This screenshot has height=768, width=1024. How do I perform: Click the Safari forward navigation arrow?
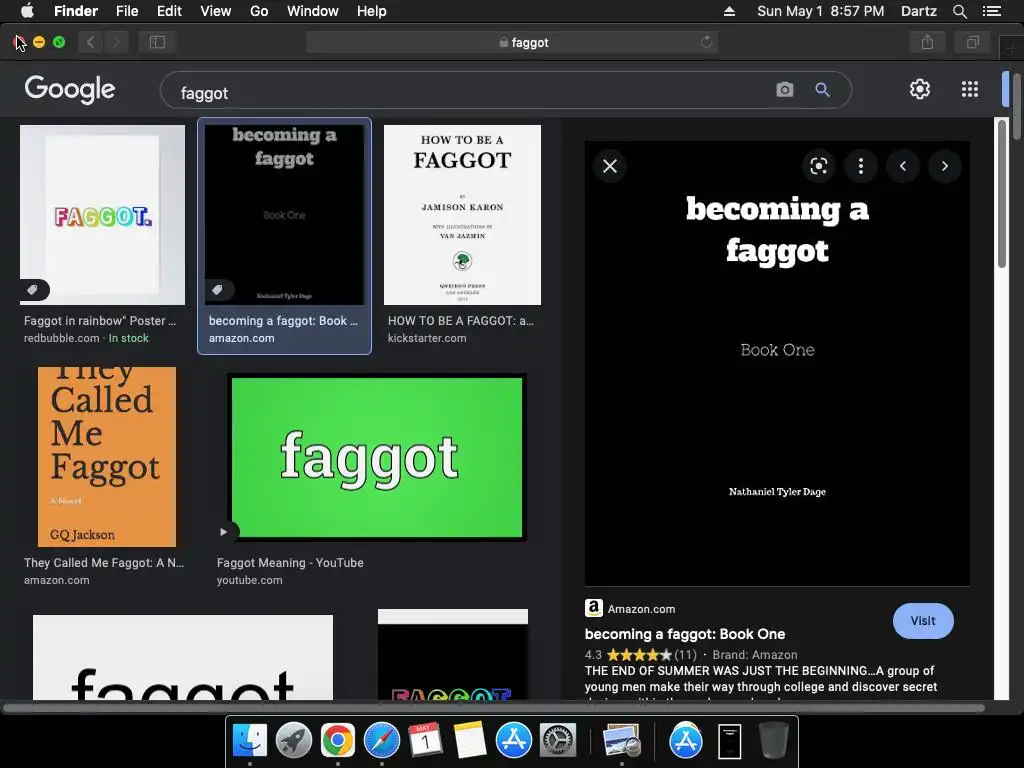pos(116,42)
